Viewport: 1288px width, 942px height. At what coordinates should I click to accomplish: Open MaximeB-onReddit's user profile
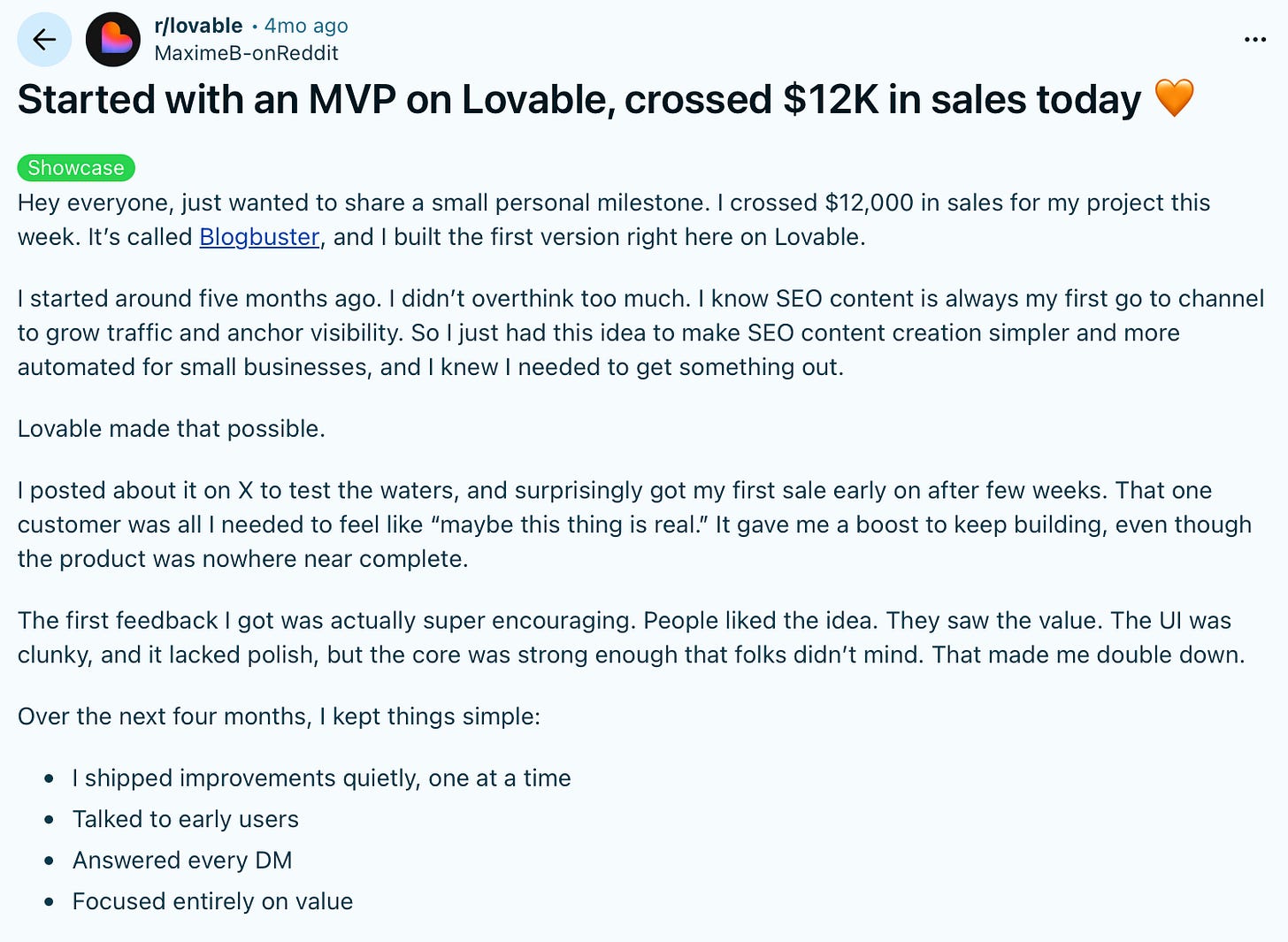point(246,53)
